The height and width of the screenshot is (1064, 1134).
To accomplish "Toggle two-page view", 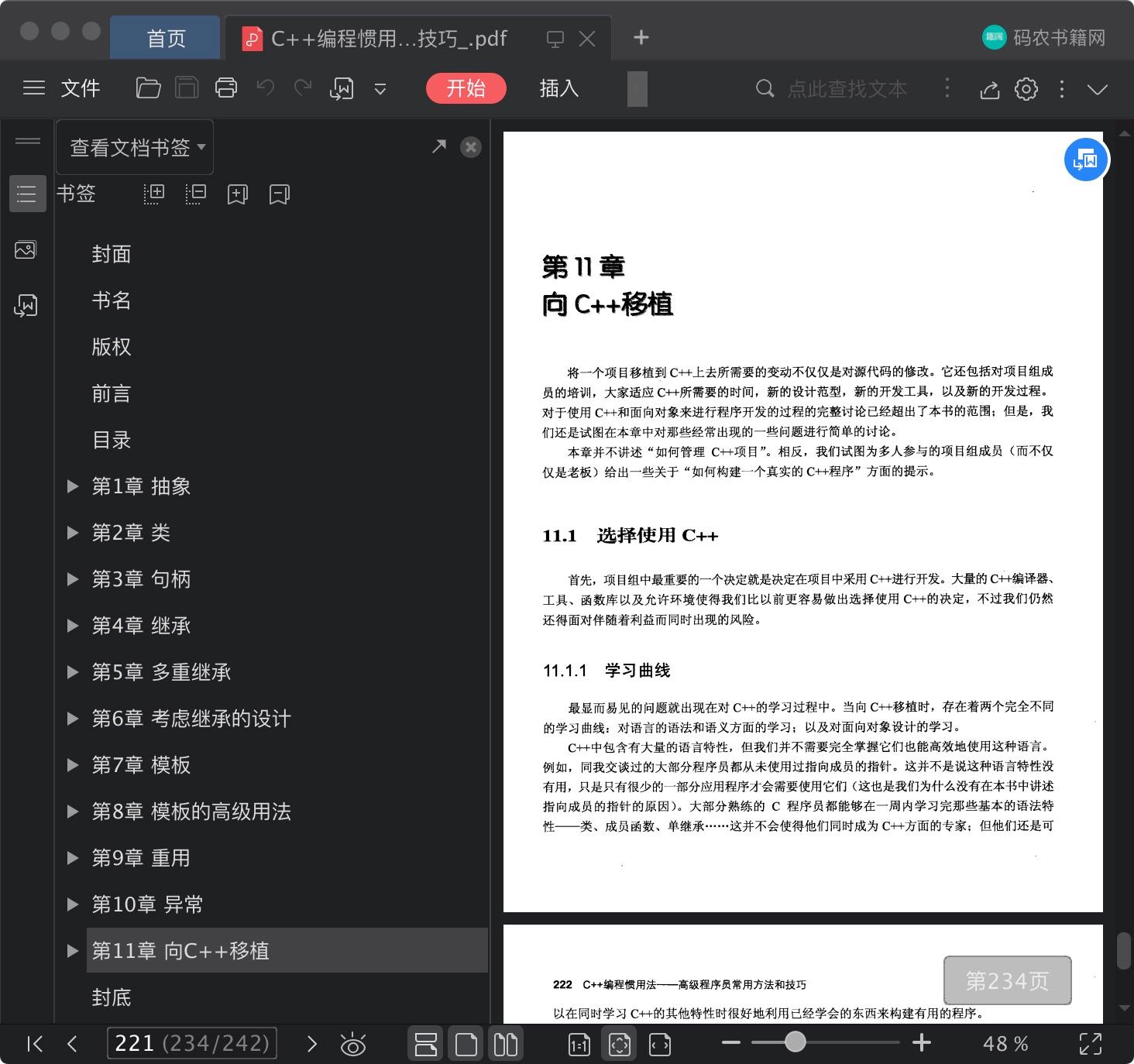I will click(506, 1044).
